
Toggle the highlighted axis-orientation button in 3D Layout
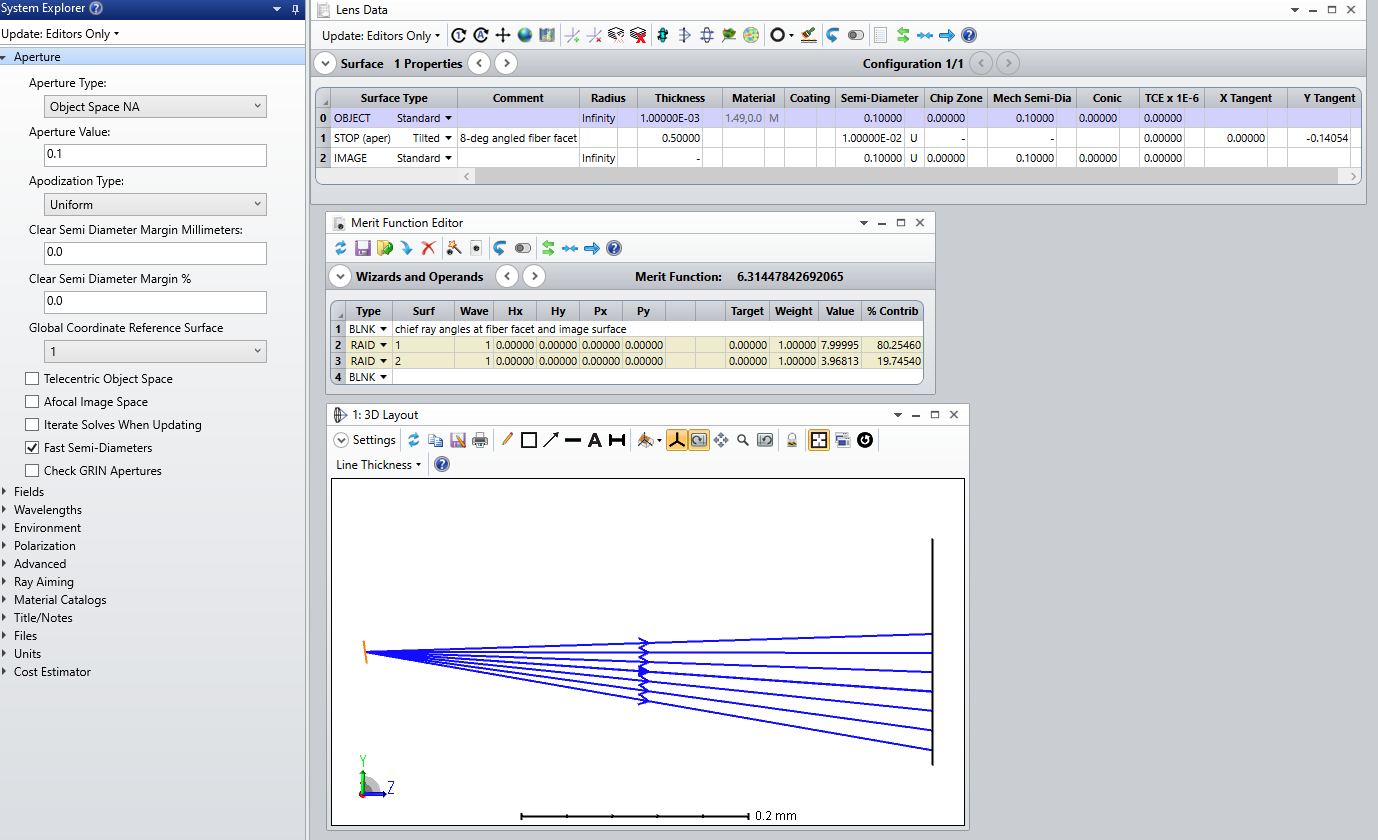(x=676, y=440)
